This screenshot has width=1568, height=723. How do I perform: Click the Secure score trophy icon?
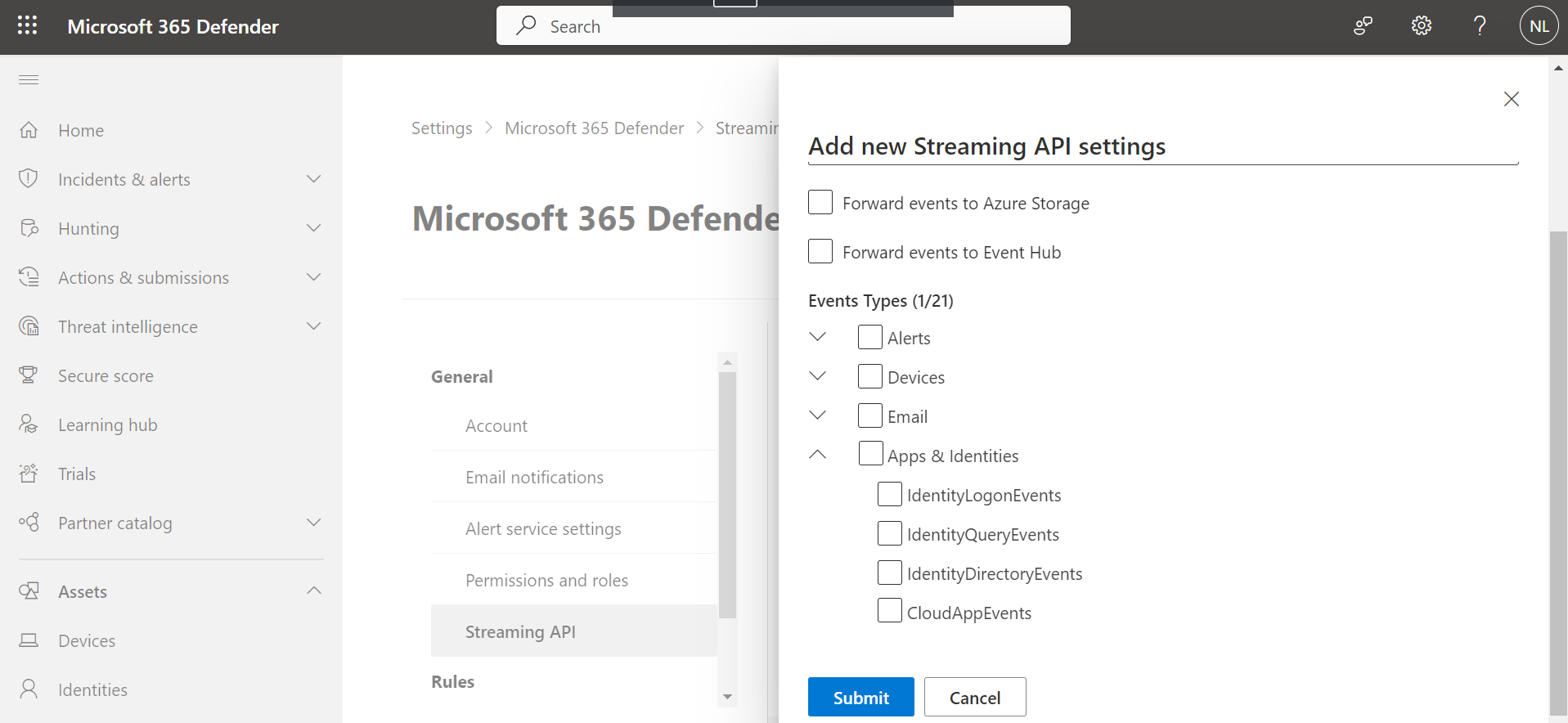tap(29, 375)
